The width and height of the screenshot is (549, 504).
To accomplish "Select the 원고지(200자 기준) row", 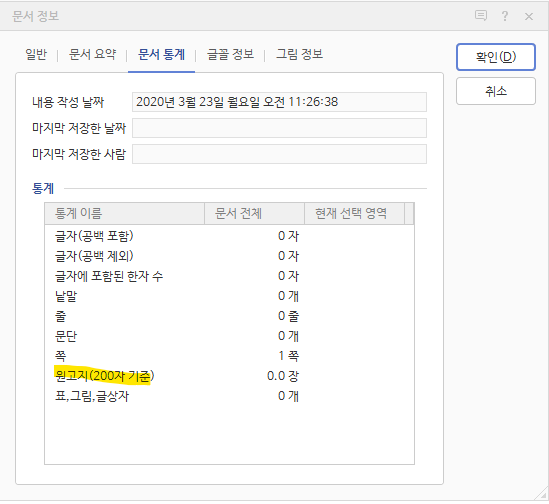I will click(229, 376).
